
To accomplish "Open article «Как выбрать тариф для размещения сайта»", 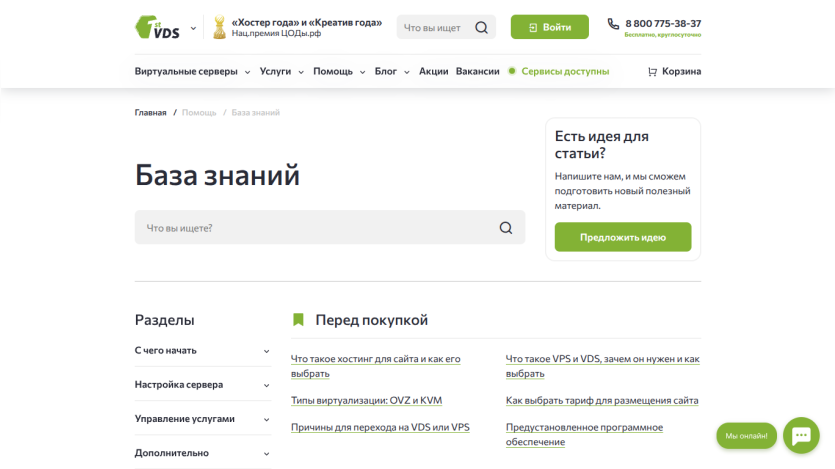I will [602, 400].
